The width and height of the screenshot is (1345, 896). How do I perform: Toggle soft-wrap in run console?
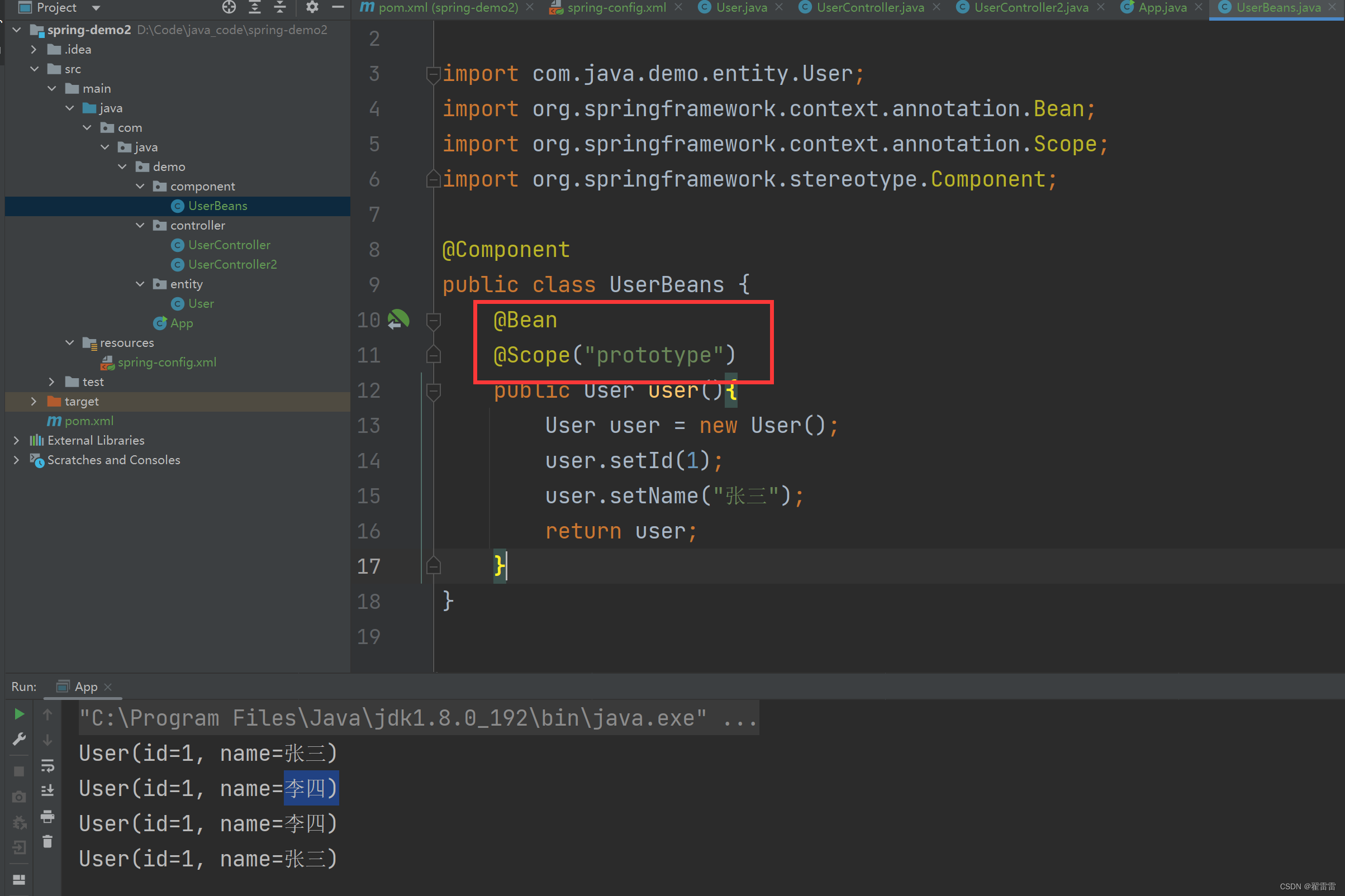tap(47, 765)
